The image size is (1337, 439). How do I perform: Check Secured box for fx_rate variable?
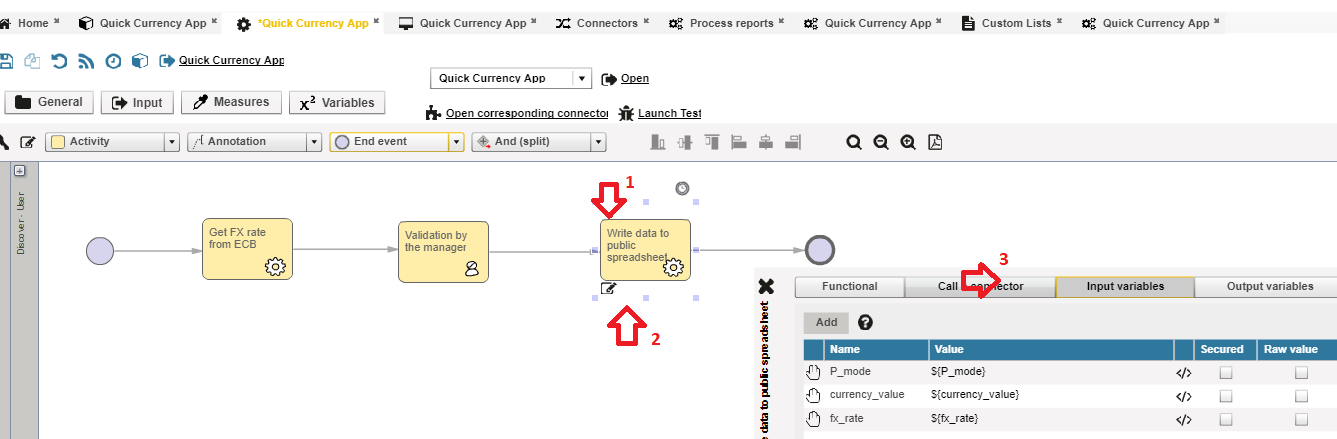(x=1225, y=419)
